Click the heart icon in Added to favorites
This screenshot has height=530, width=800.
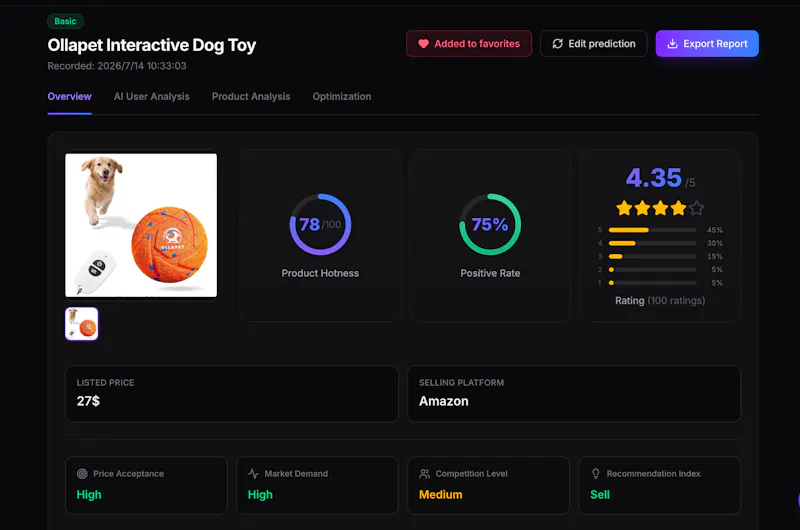(423, 44)
